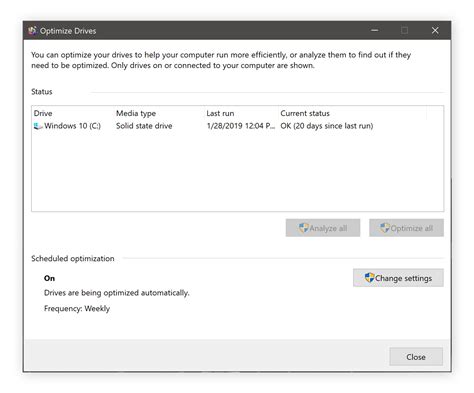Click the 'Status' section label
This screenshot has width=474, height=393.
42,92
